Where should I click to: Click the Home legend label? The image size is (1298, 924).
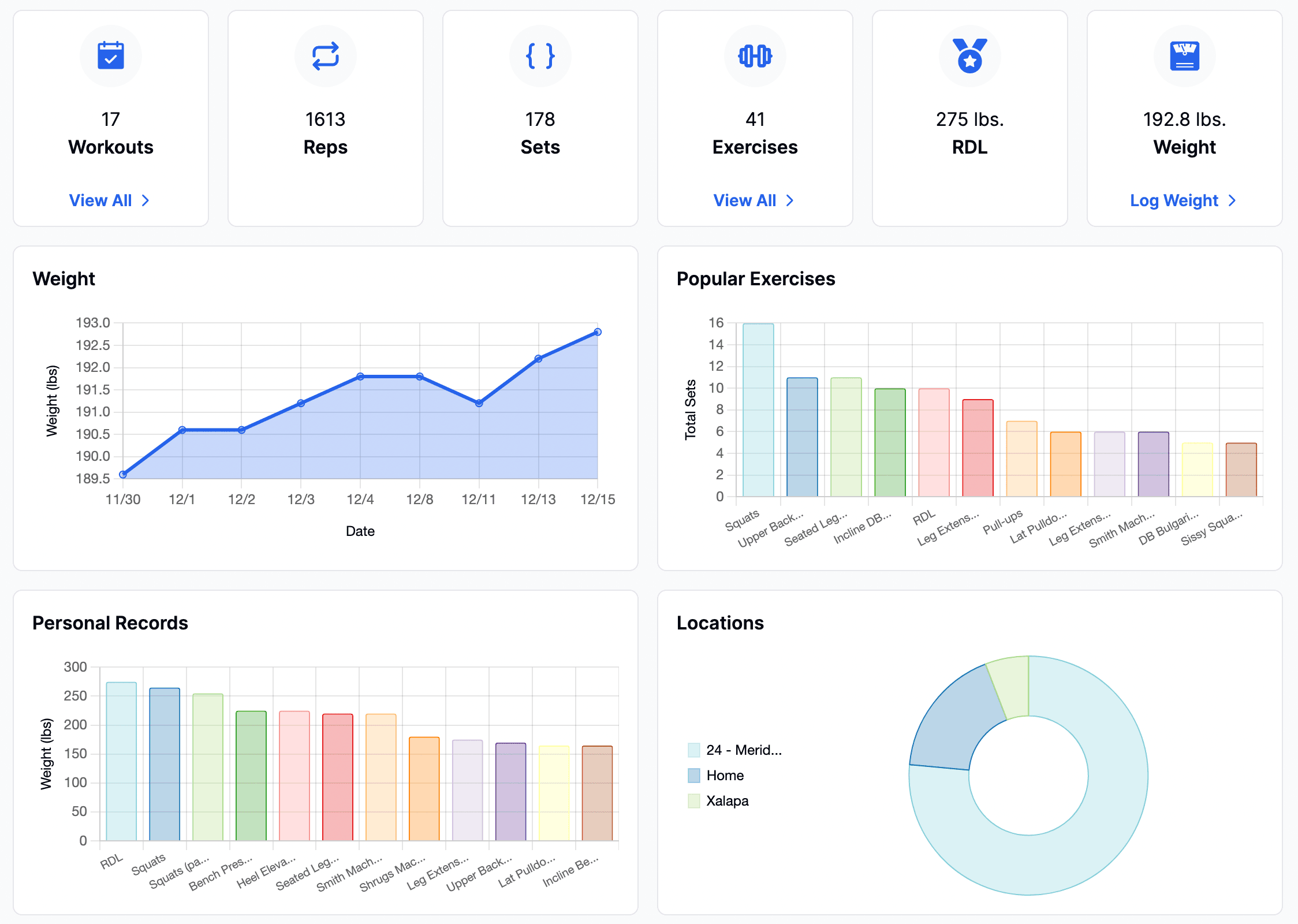(725, 776)
